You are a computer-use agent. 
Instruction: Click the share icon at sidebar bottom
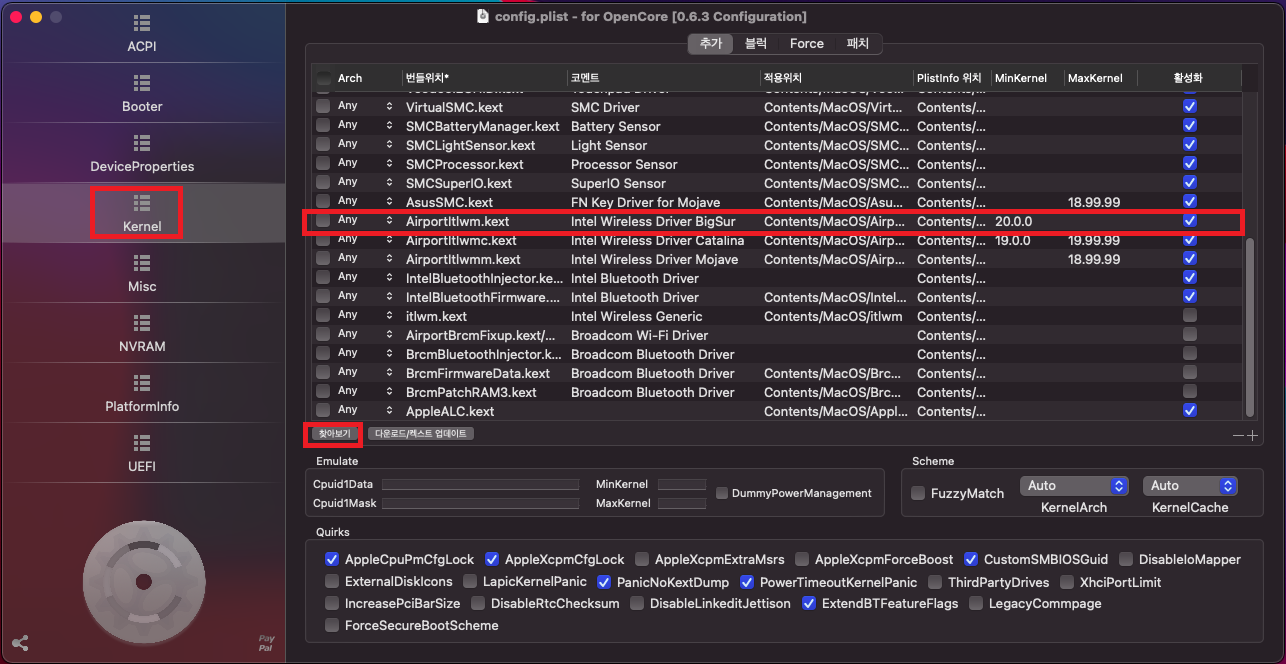20,643
